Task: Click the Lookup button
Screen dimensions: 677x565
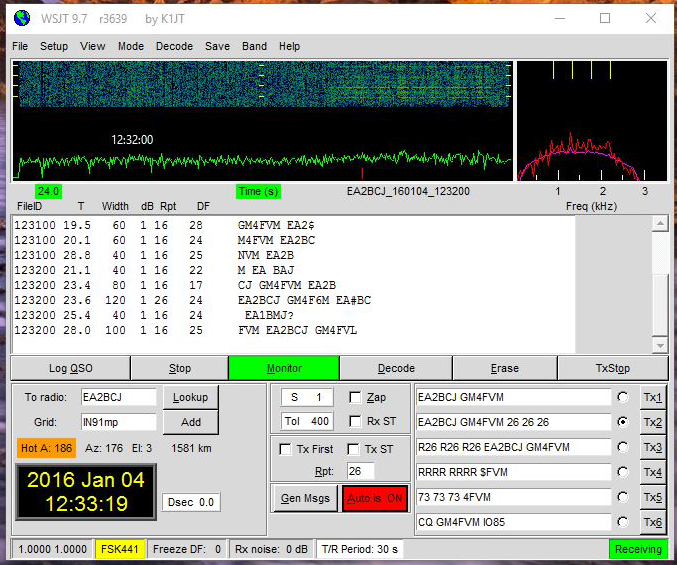Action: tap(190, 397)
